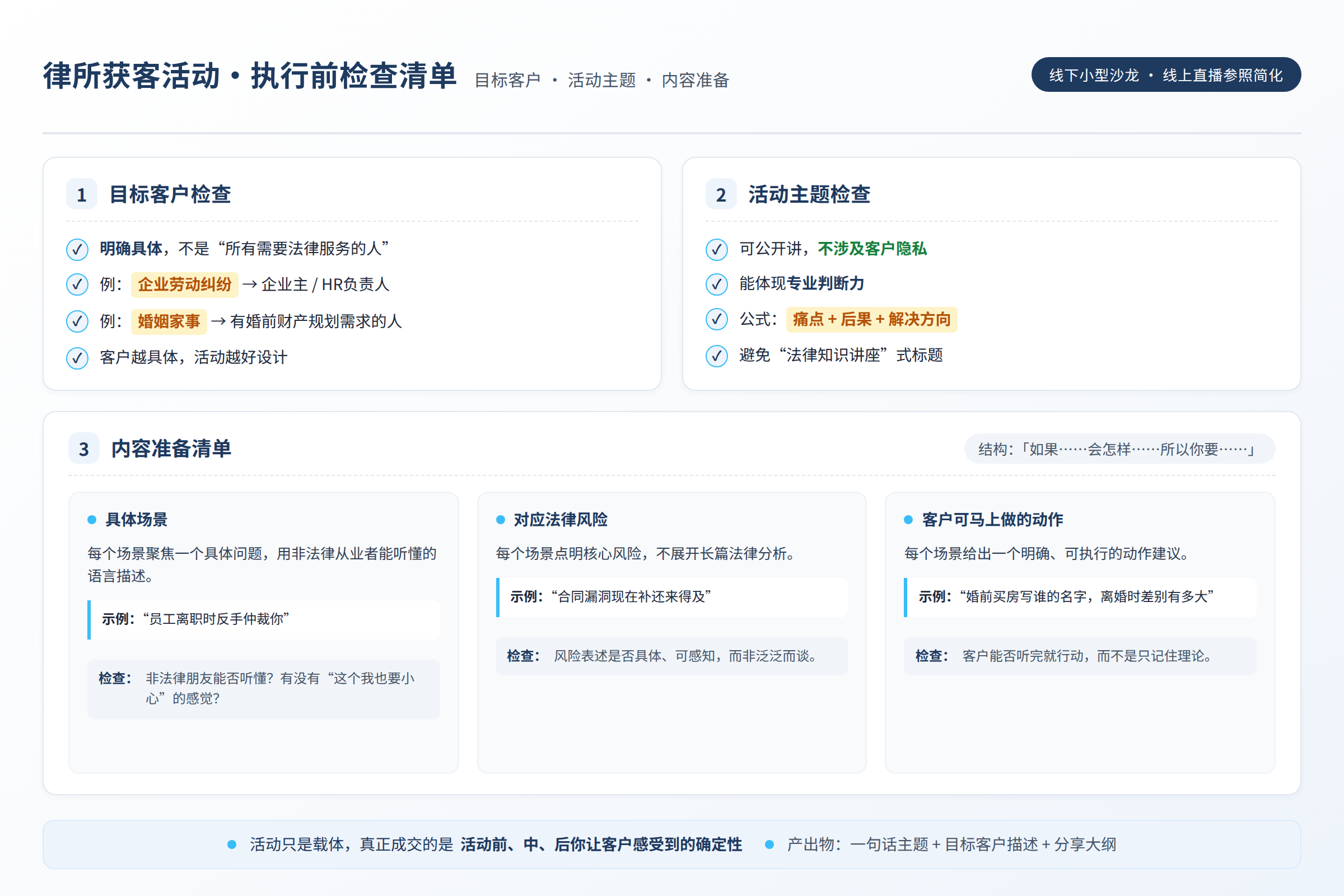Click the 内容准备清单 heading
The image size is (1344, 896).
coord(171,449)
